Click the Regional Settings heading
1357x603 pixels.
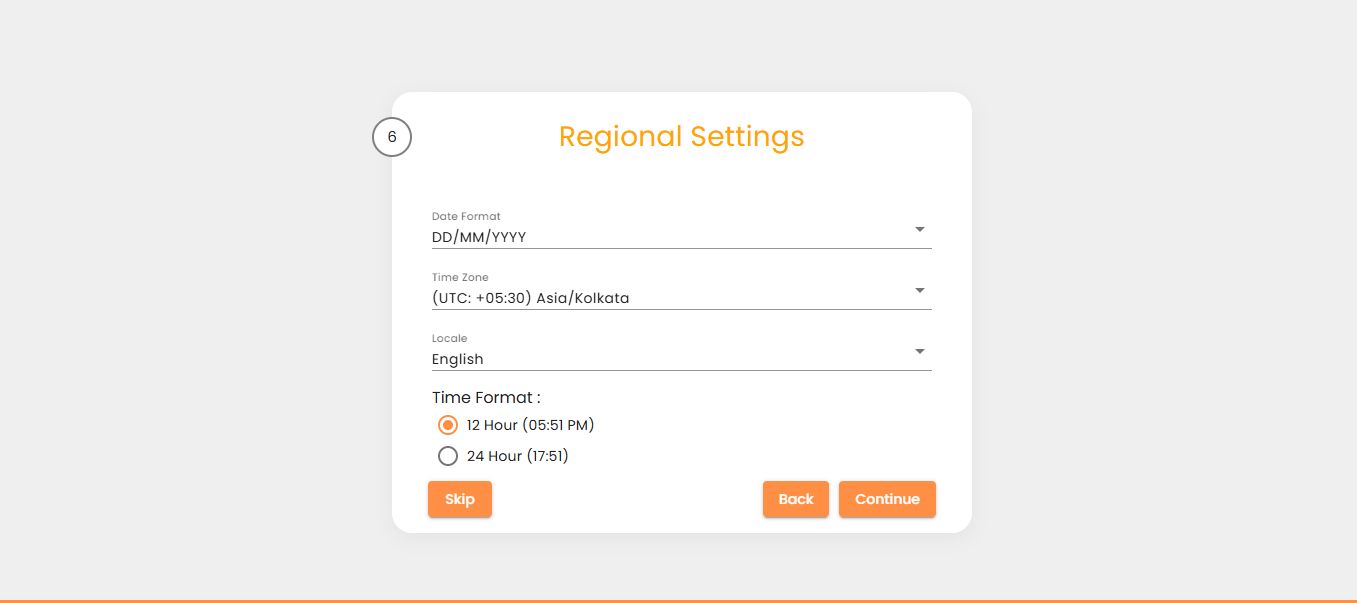click(681, 136)
